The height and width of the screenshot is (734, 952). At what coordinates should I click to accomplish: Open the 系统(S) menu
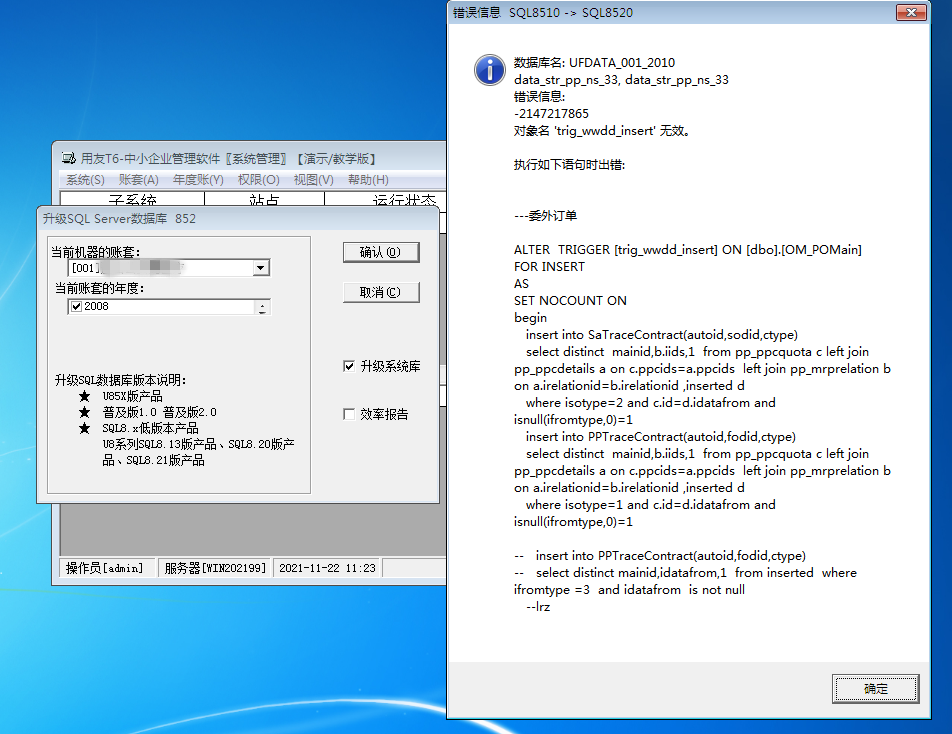click(x=85, y=180)
